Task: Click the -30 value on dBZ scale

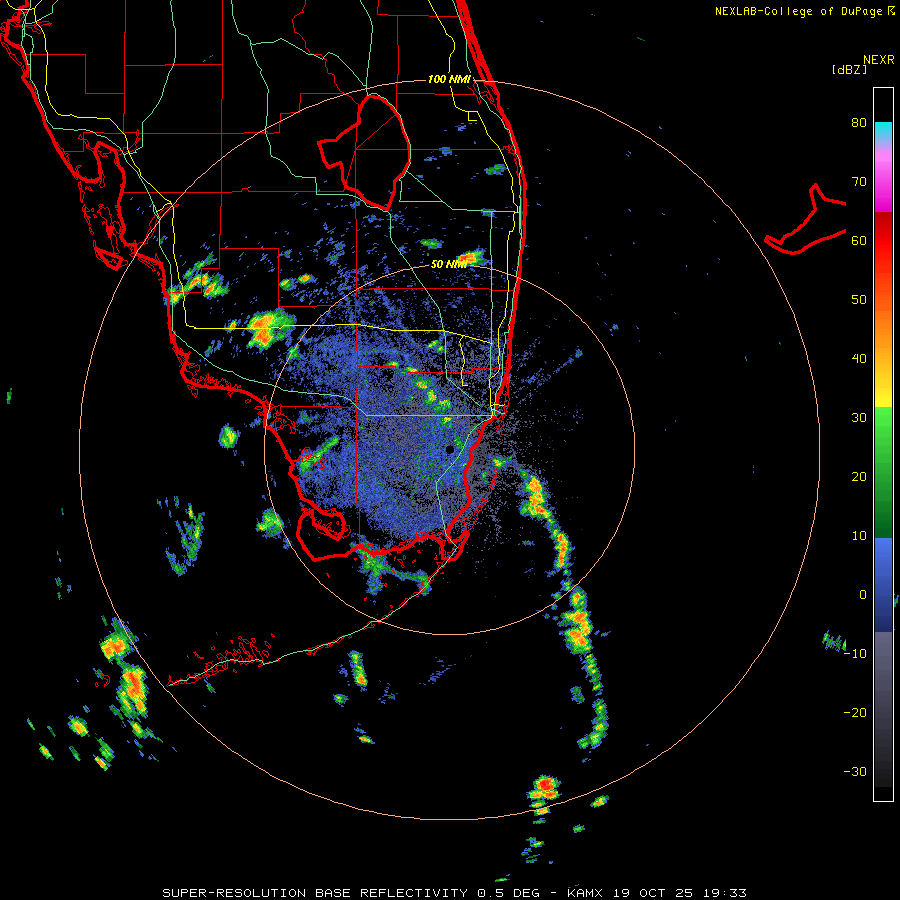Action: [855, 772]
